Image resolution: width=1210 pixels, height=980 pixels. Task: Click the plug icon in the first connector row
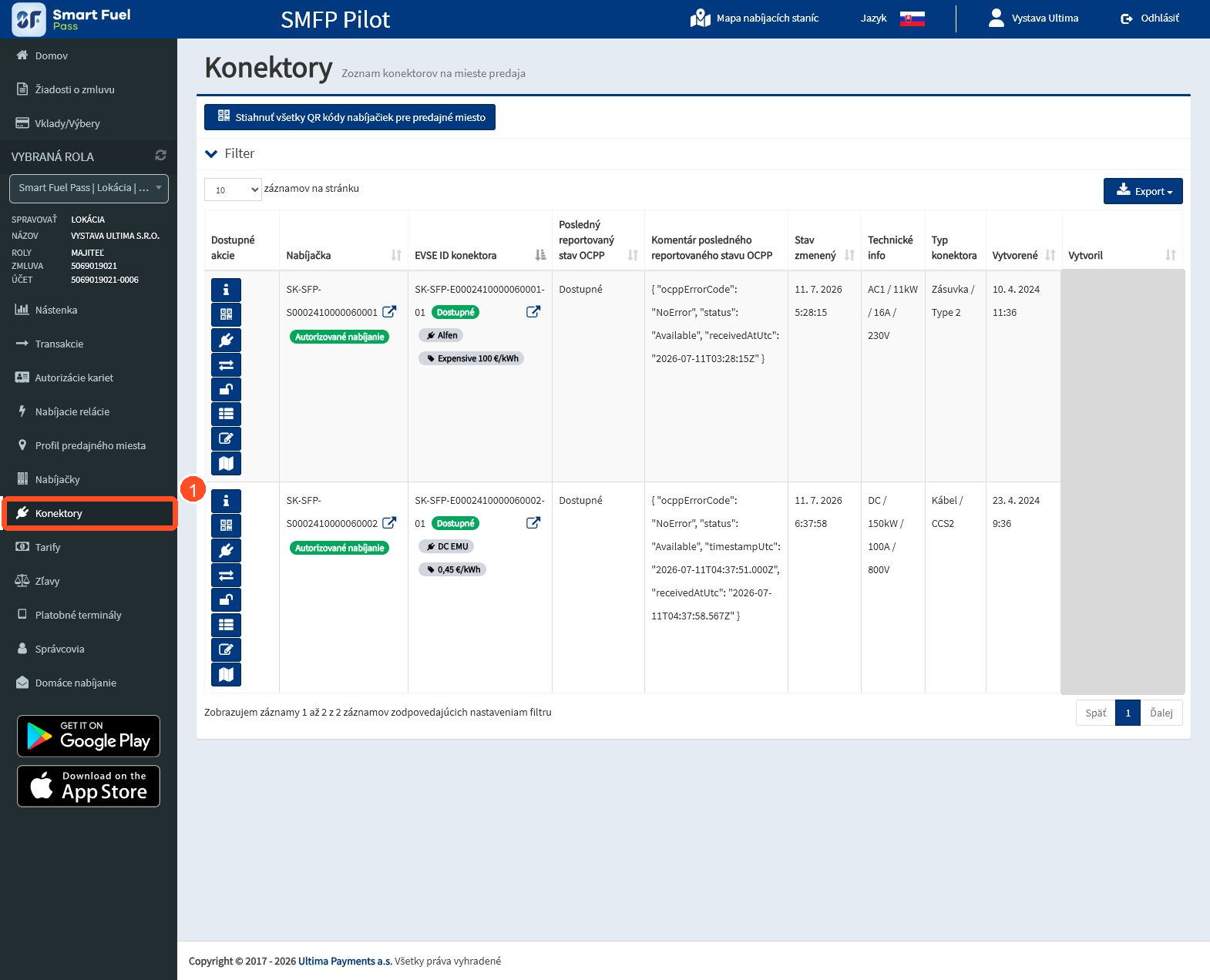click(226, 340)
